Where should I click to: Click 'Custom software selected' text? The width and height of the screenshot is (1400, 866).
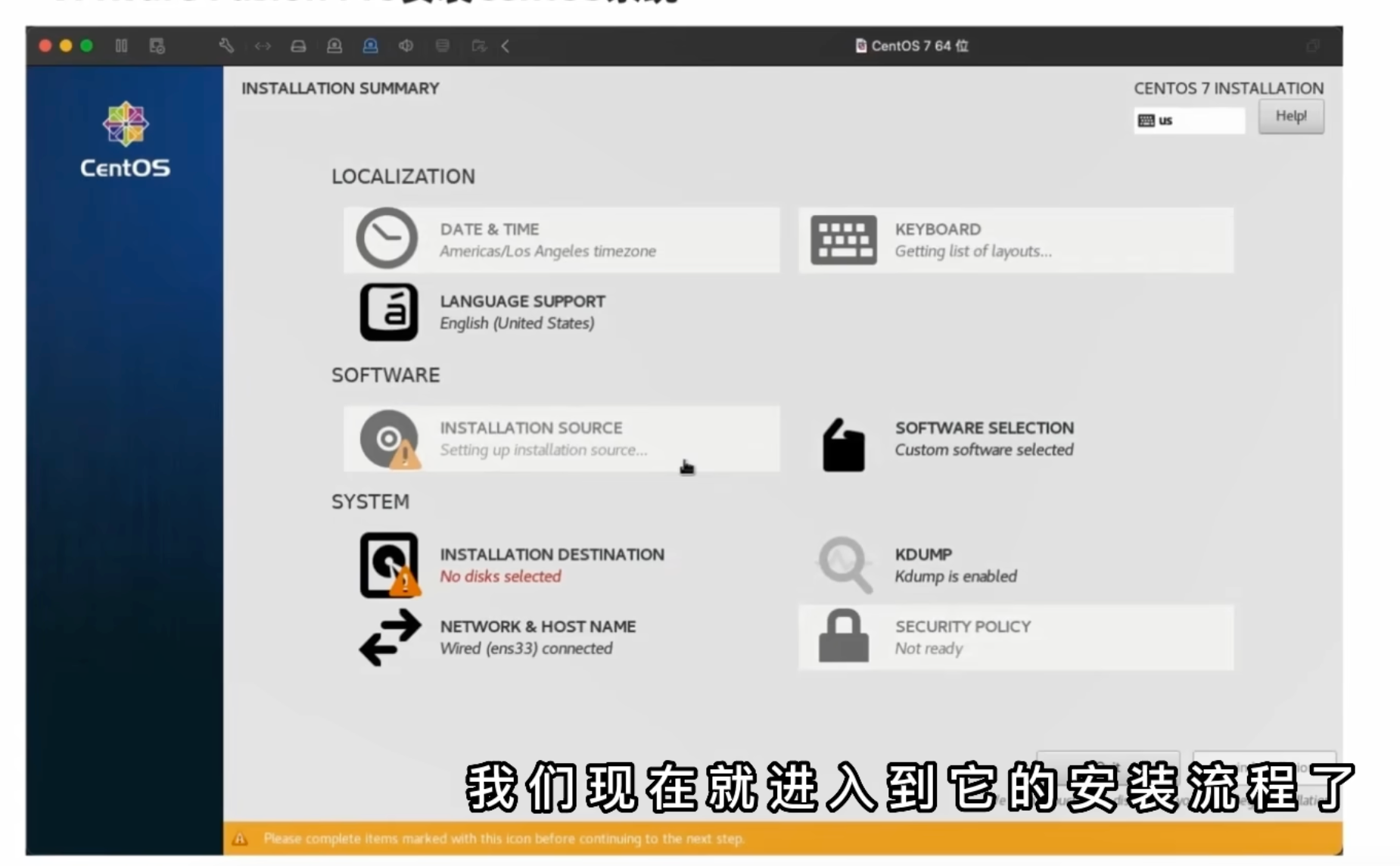click(x=984, y=450)
